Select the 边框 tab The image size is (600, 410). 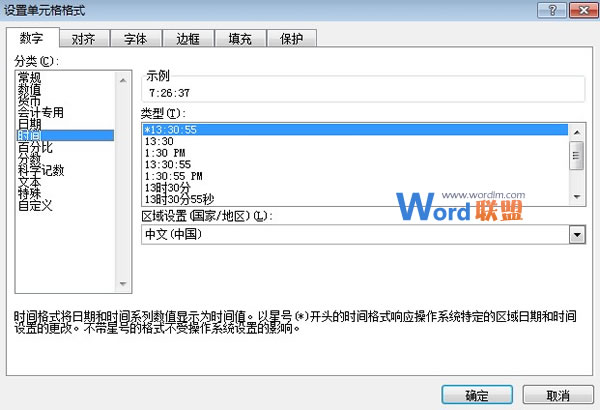click(x=187, y=39)
